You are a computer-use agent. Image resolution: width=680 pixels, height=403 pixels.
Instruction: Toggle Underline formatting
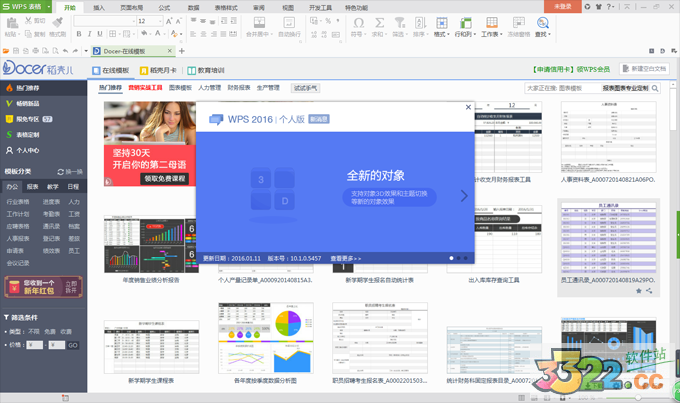click(100, 34)
